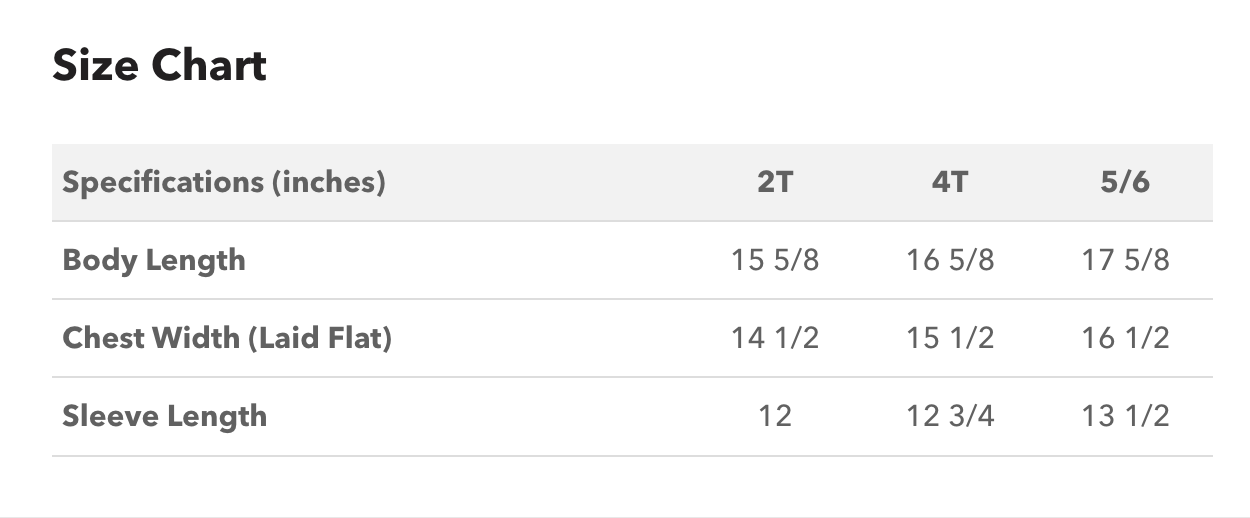Viewport: 1250px width, 518px height.
Task: Select the Chest Width (Laid Flat) label
Action: point(227,338)
